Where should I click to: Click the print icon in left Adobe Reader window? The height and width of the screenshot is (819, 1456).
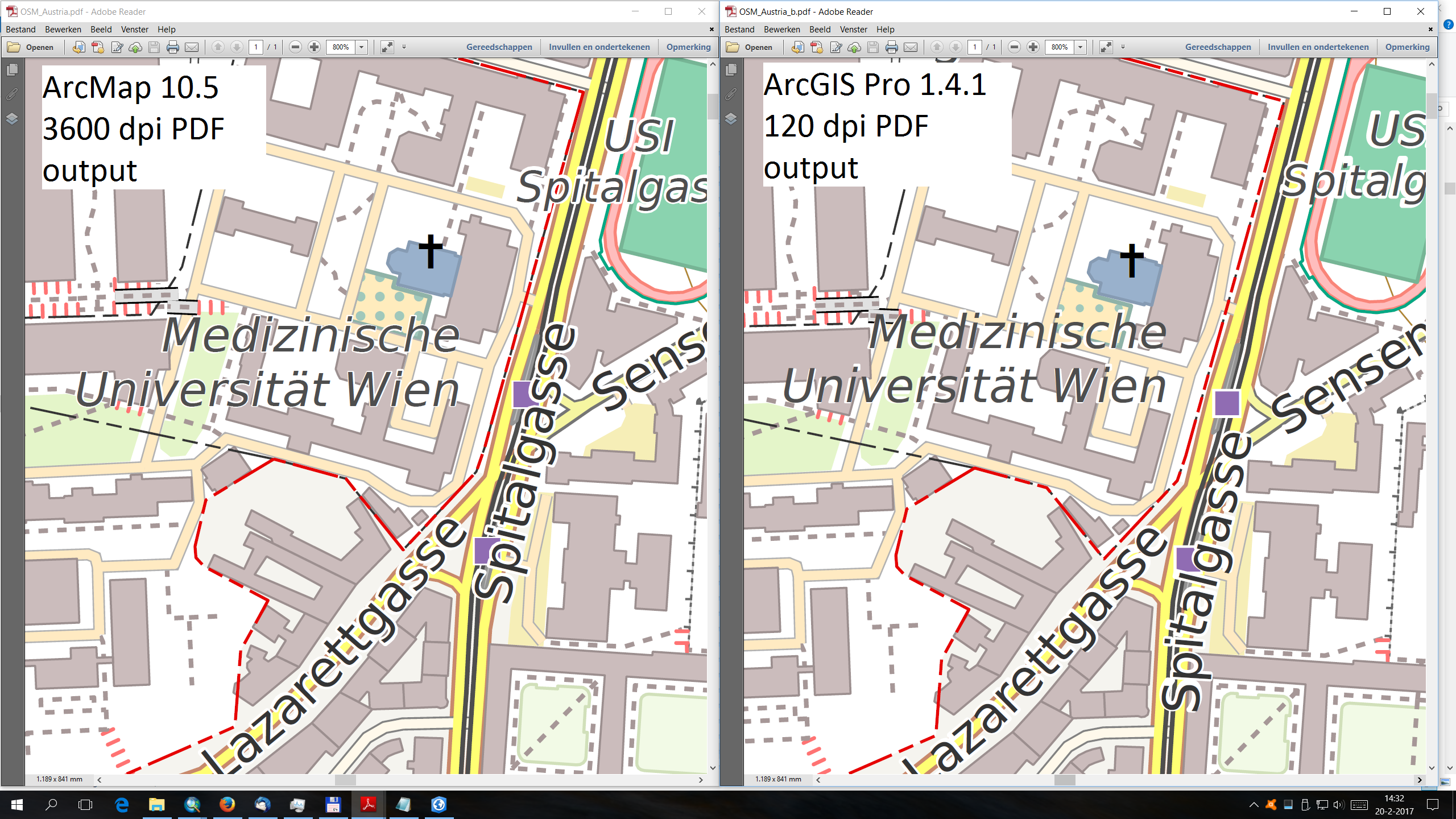[x=173, y=47]
